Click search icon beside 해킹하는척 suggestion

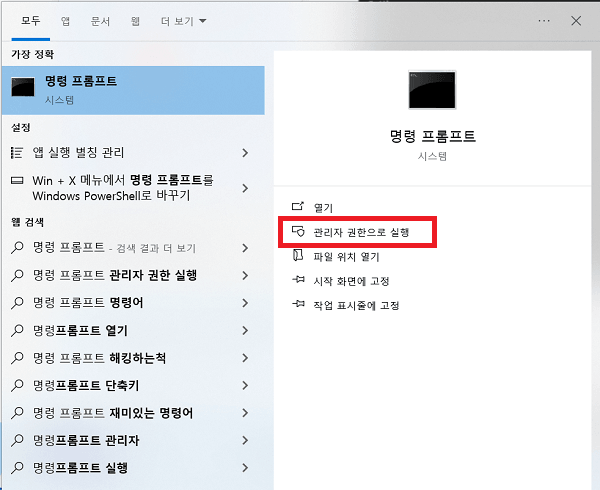[x=17, y=358]
